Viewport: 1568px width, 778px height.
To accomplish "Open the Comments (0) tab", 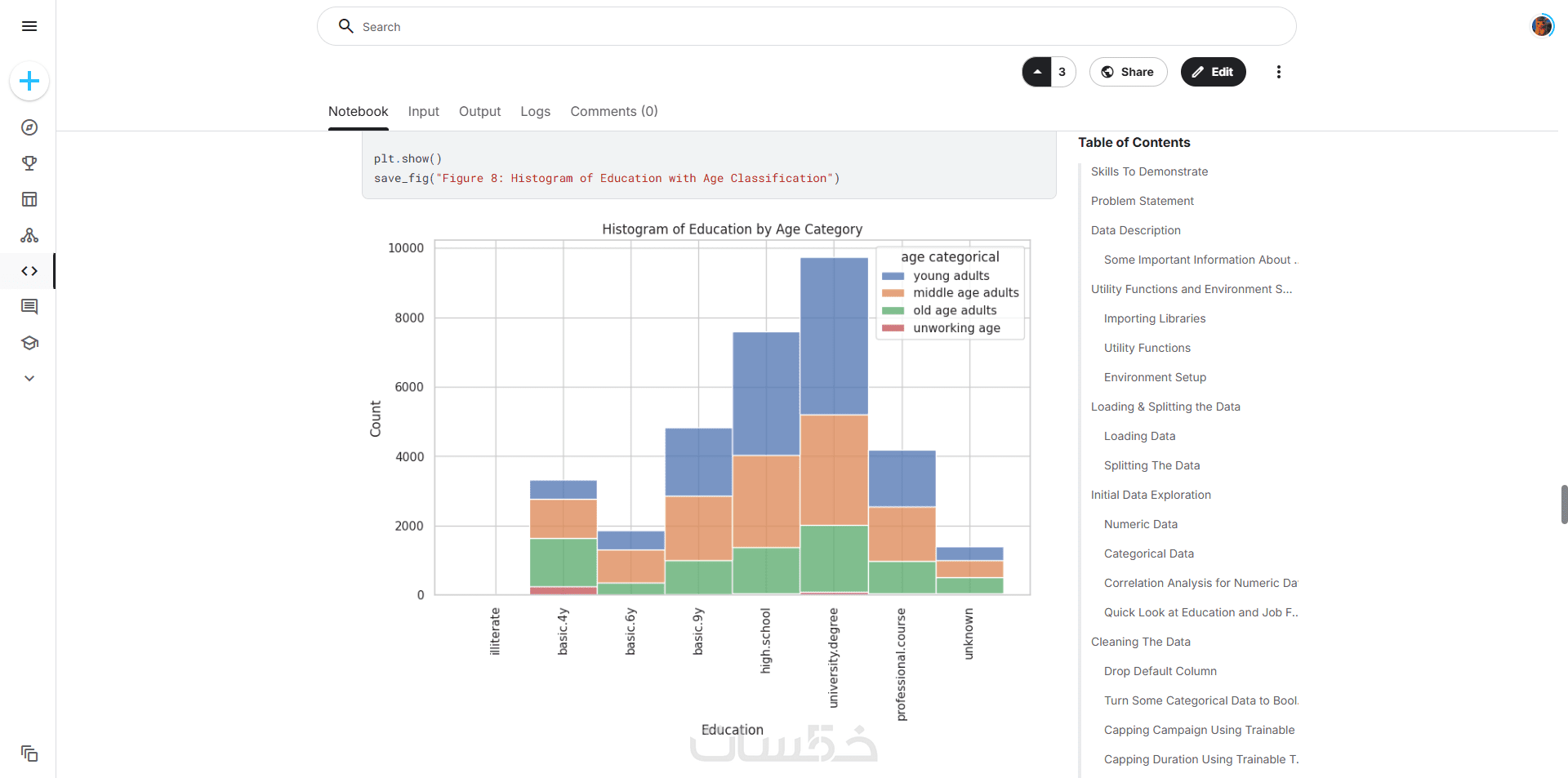I will [x=613, y=111].
